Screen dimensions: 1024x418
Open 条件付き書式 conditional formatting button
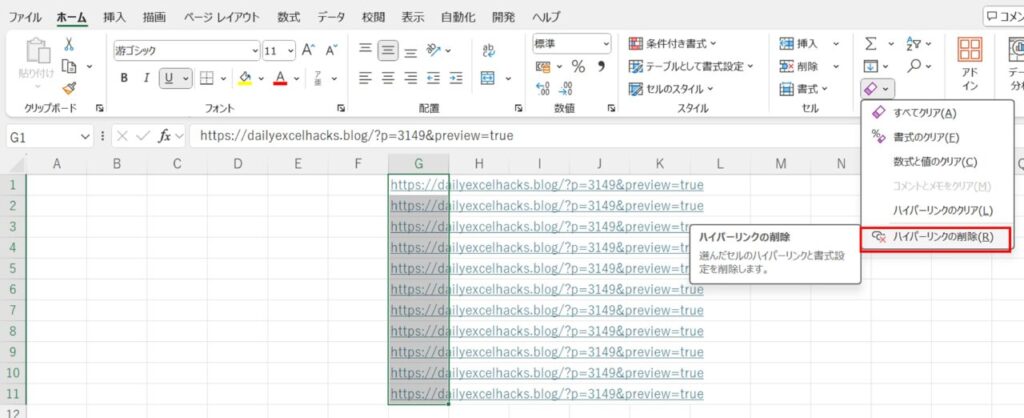coord(690,43)
